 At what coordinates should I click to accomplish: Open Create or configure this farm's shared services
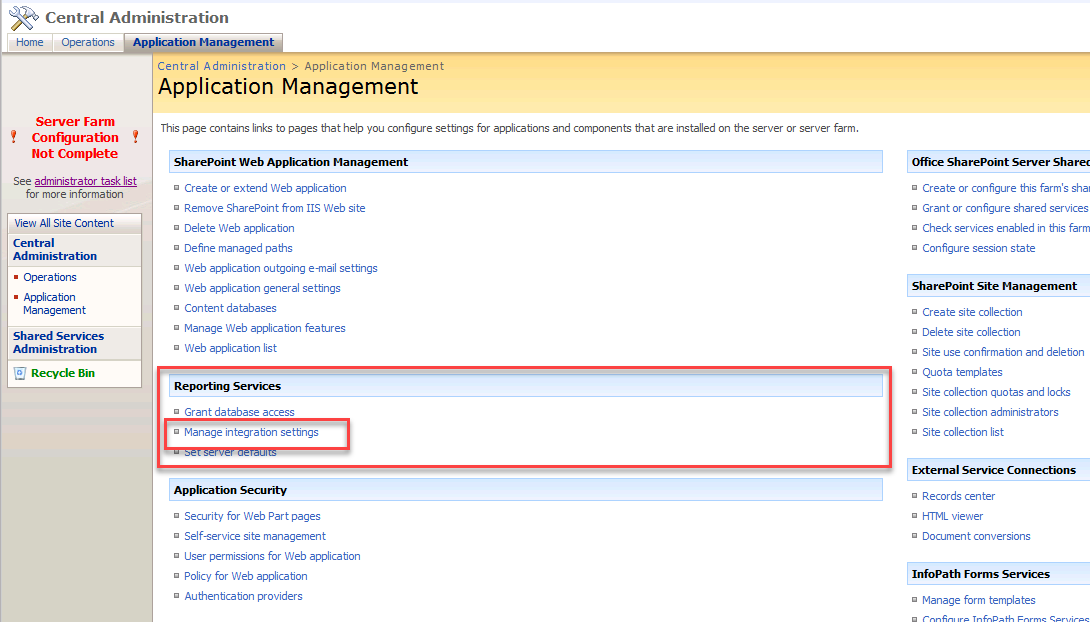(x=1006, y=188)
